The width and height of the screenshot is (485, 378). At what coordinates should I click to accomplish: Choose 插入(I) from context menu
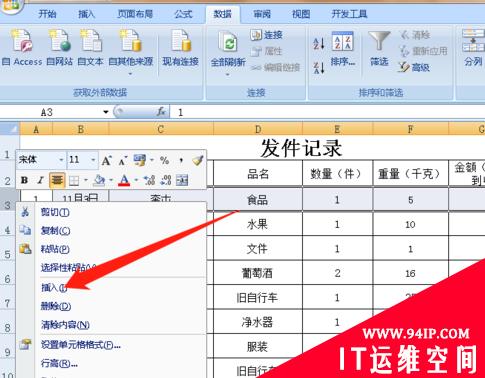point(111,288)
